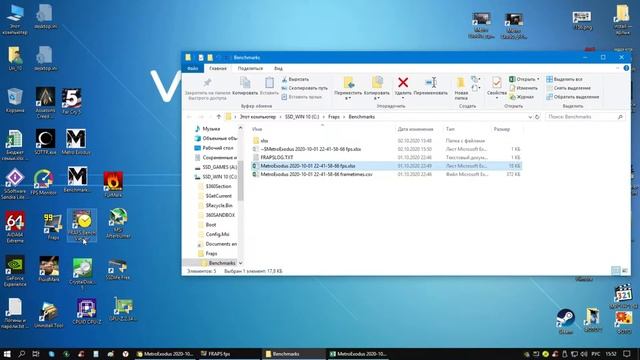Click Cut in the clipboard group

pos(296,79)
